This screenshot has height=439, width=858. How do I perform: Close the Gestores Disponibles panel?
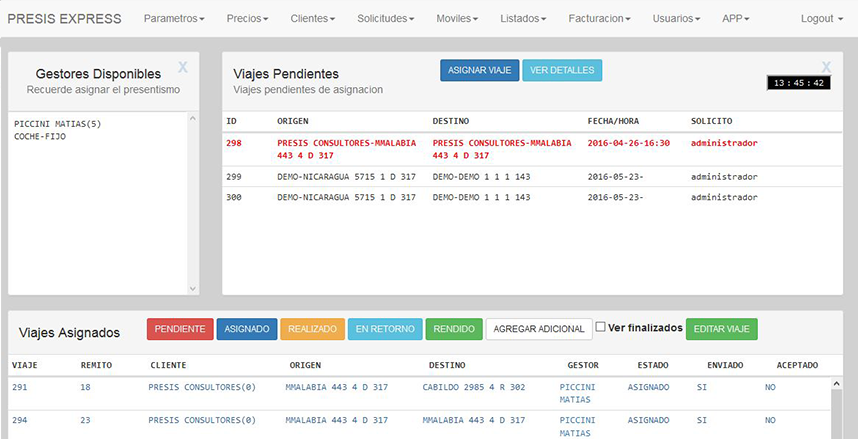182,67
